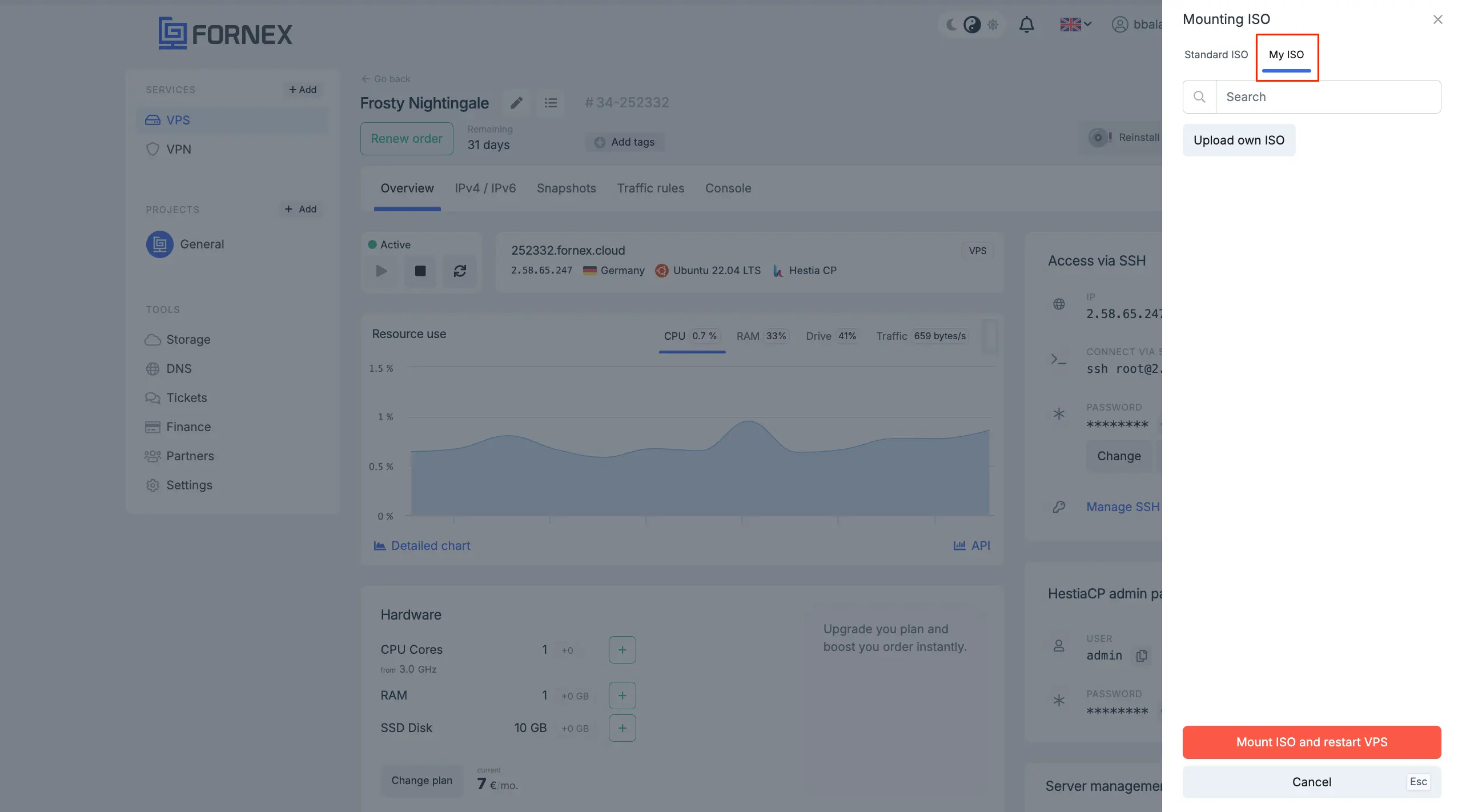Viewport: 1462px width, 812px height.
Task: Go back link
Action: pyautogui.click(x=385, y=79)
